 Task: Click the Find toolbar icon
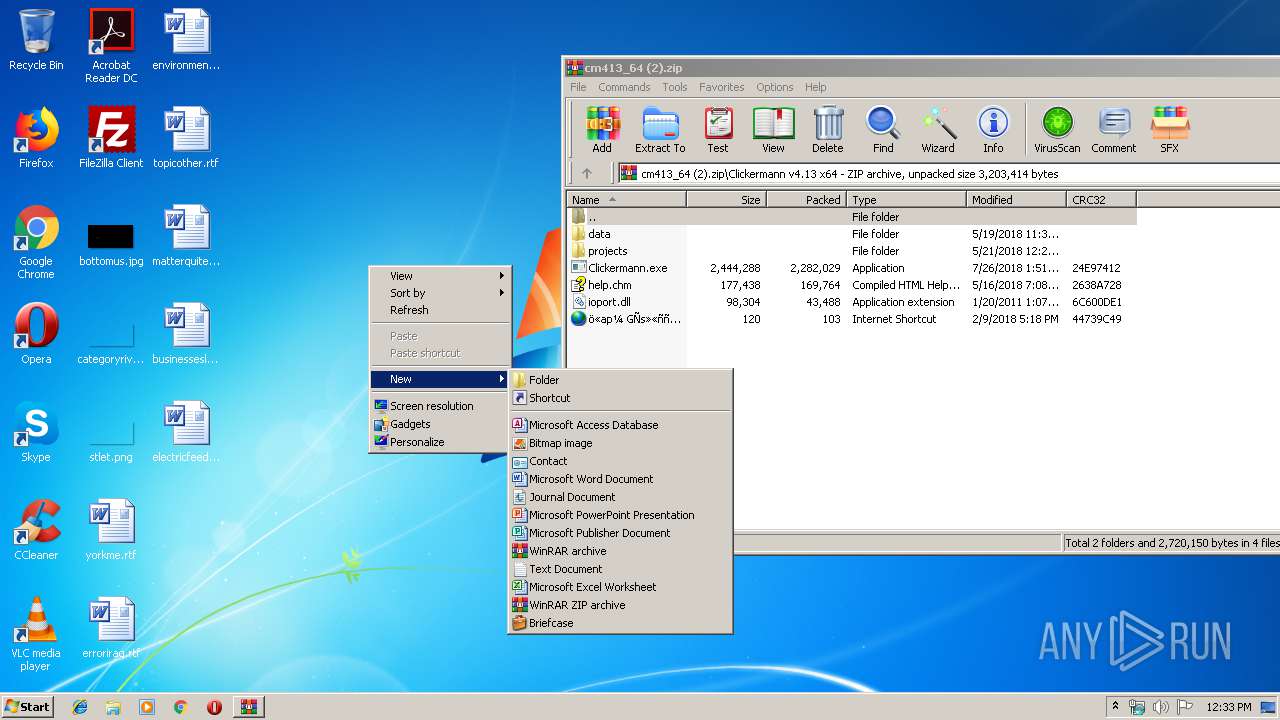883,130
